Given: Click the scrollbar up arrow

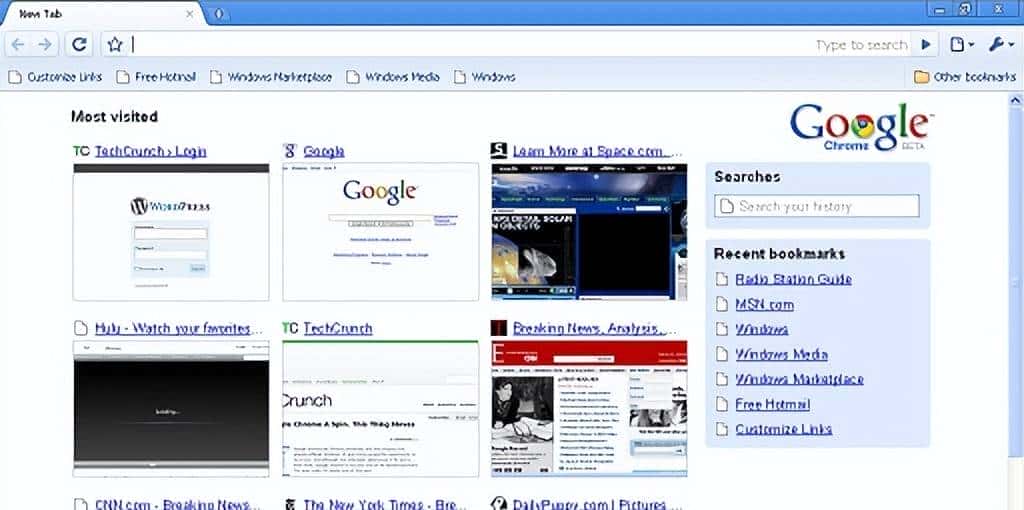Looking at the screenshot, I should (x=1016, y=101).
